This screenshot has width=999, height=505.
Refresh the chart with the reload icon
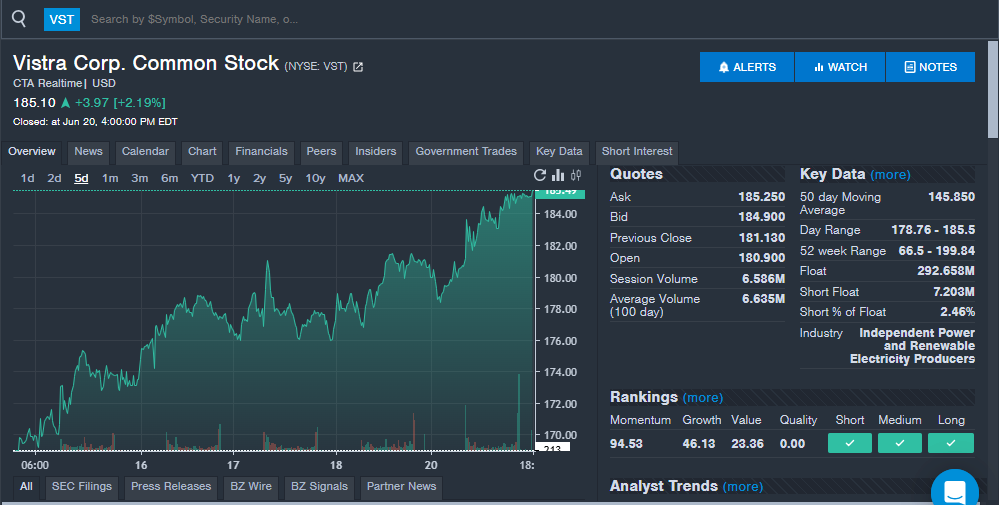(540, 175)
